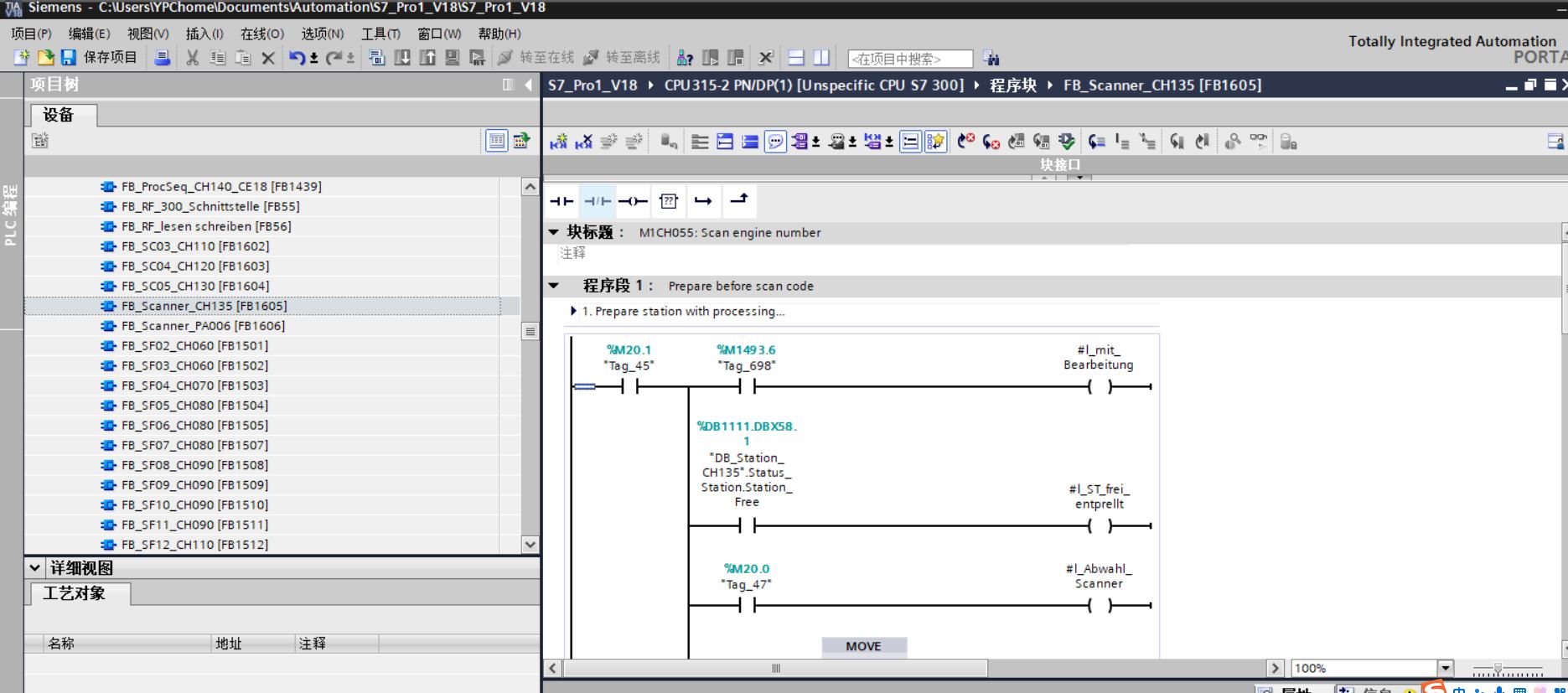Click the delete network icon in editor toolbar
1568x693 pixels.
click(584, 142)
